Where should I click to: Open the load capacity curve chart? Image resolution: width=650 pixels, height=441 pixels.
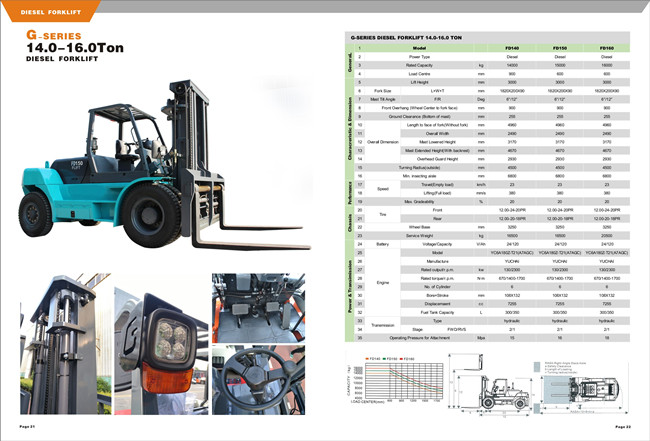coord(396,381)
